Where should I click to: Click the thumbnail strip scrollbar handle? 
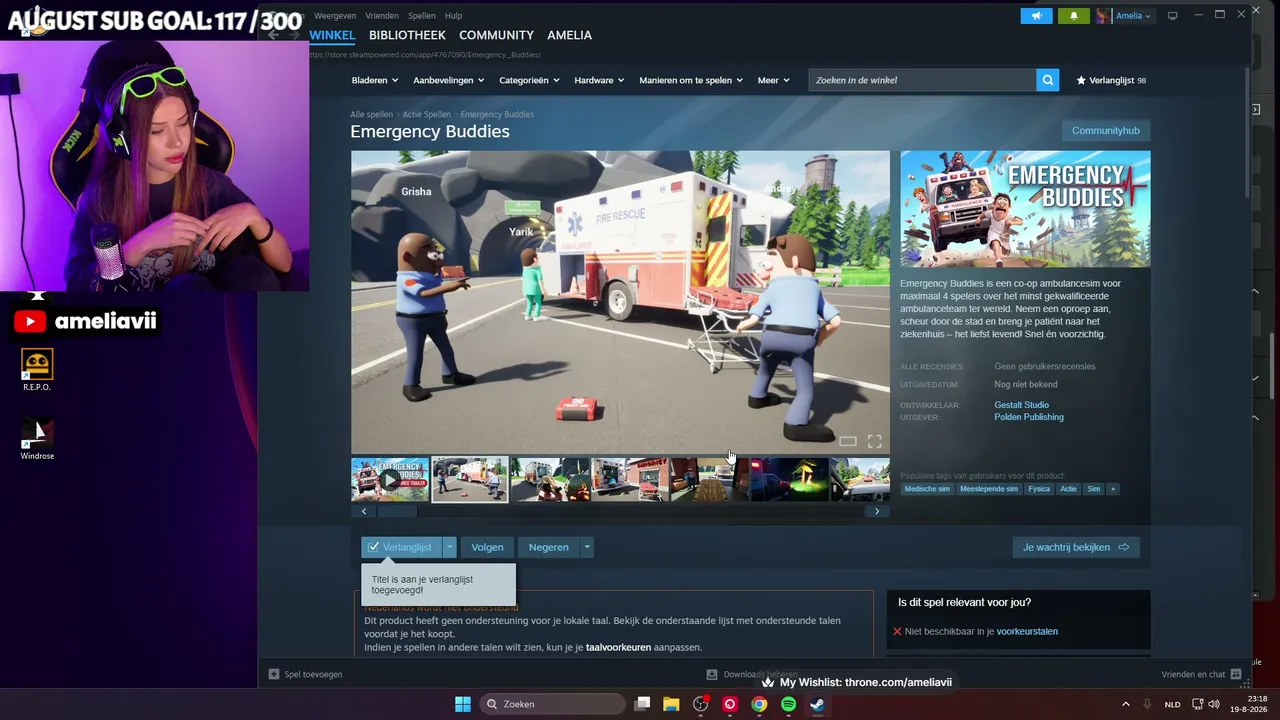(x=397, y=511)
